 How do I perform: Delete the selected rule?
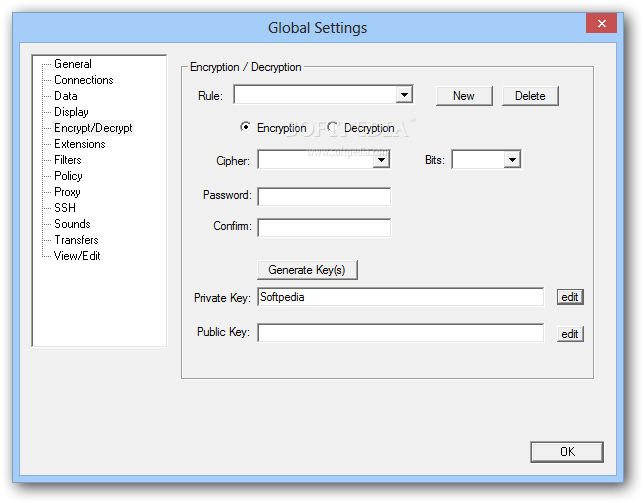coord(530,96)
